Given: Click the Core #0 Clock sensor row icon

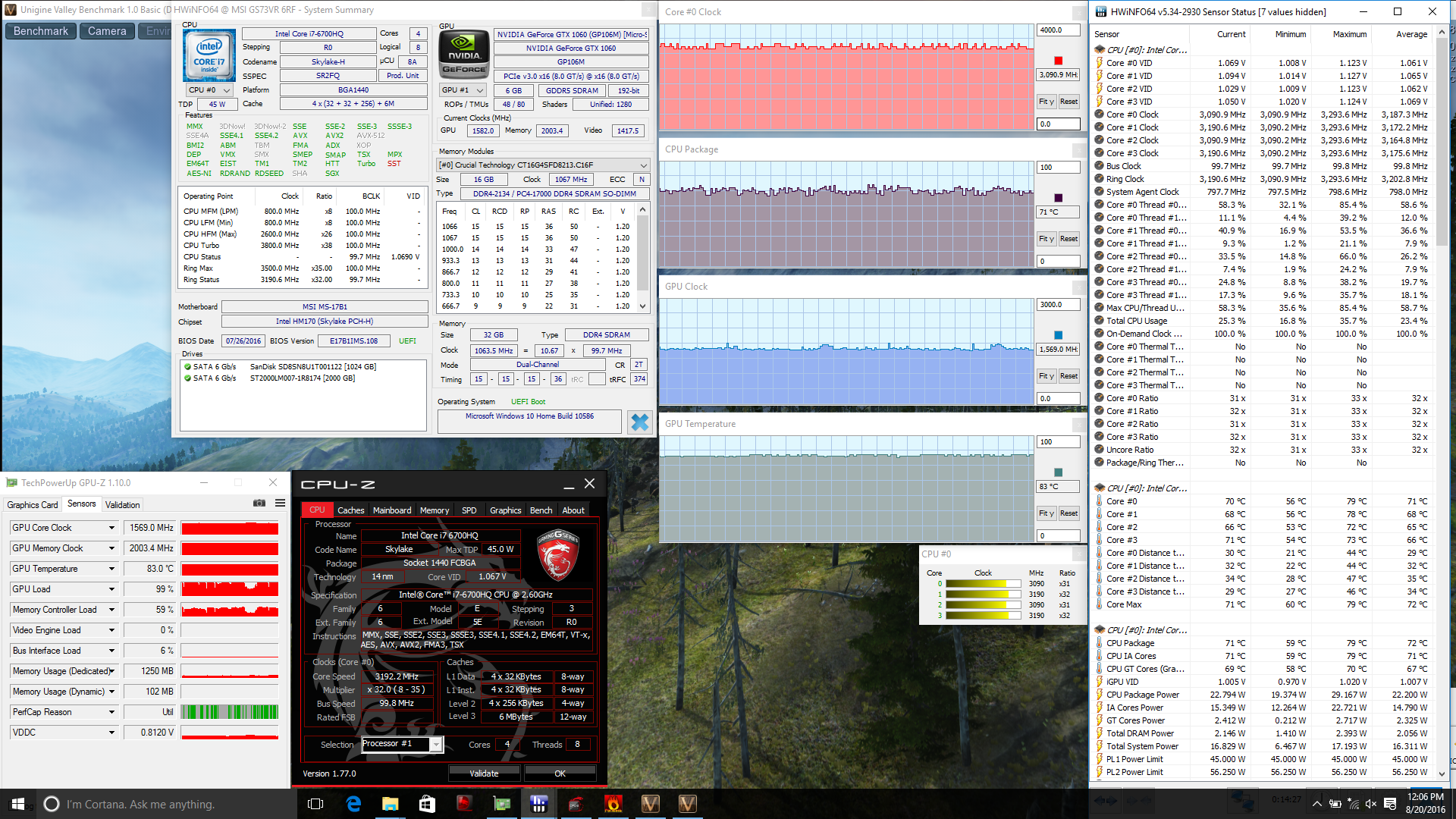Looking at the screenshot, I should [1100, 115].
